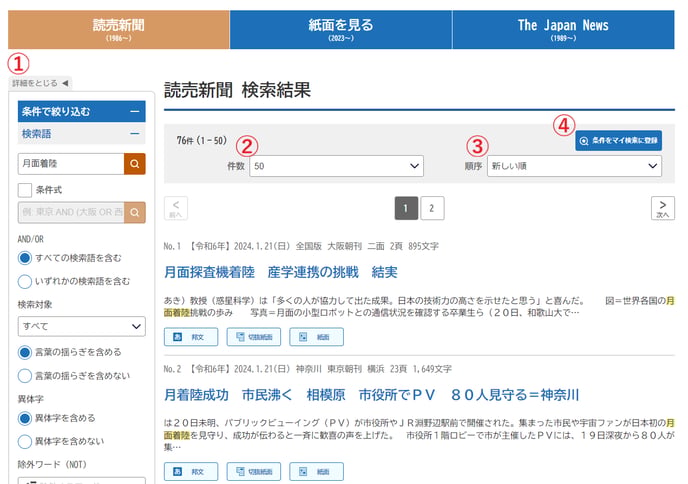Select 異体字を含めない option
This screenshot has width=688, height=484.
pyautogui.click(x=25, y=441)
